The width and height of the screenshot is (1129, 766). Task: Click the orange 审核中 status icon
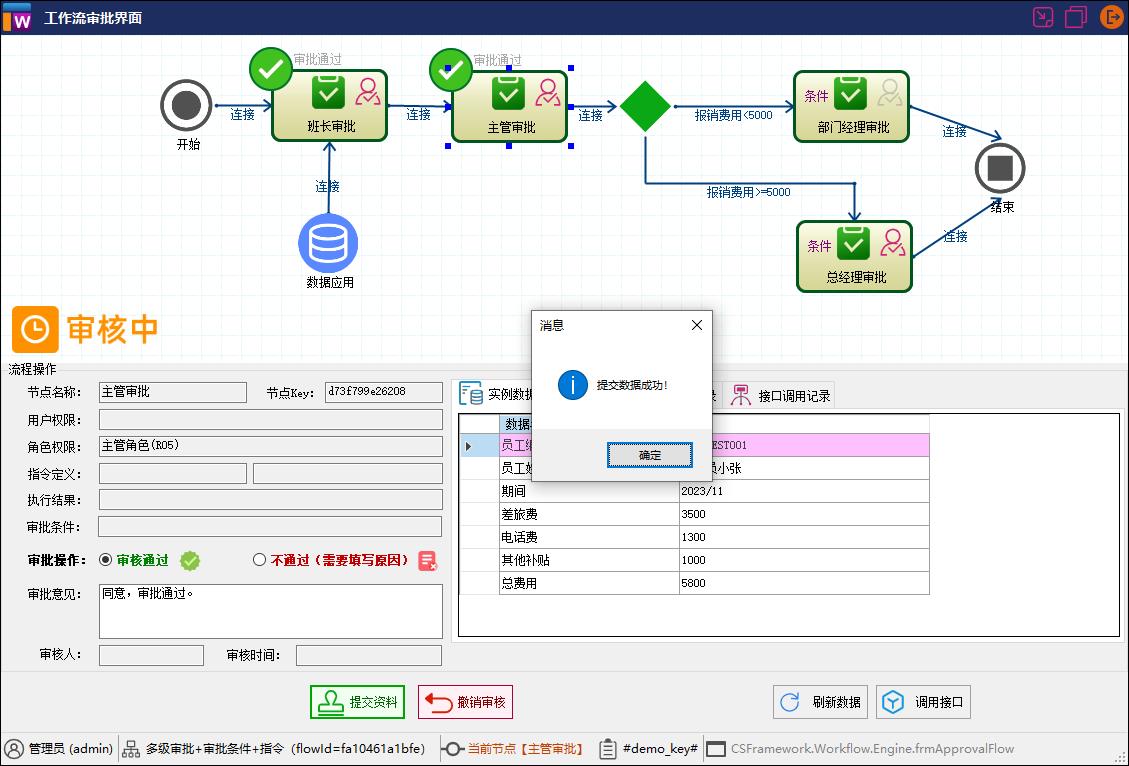coord(35,330)
